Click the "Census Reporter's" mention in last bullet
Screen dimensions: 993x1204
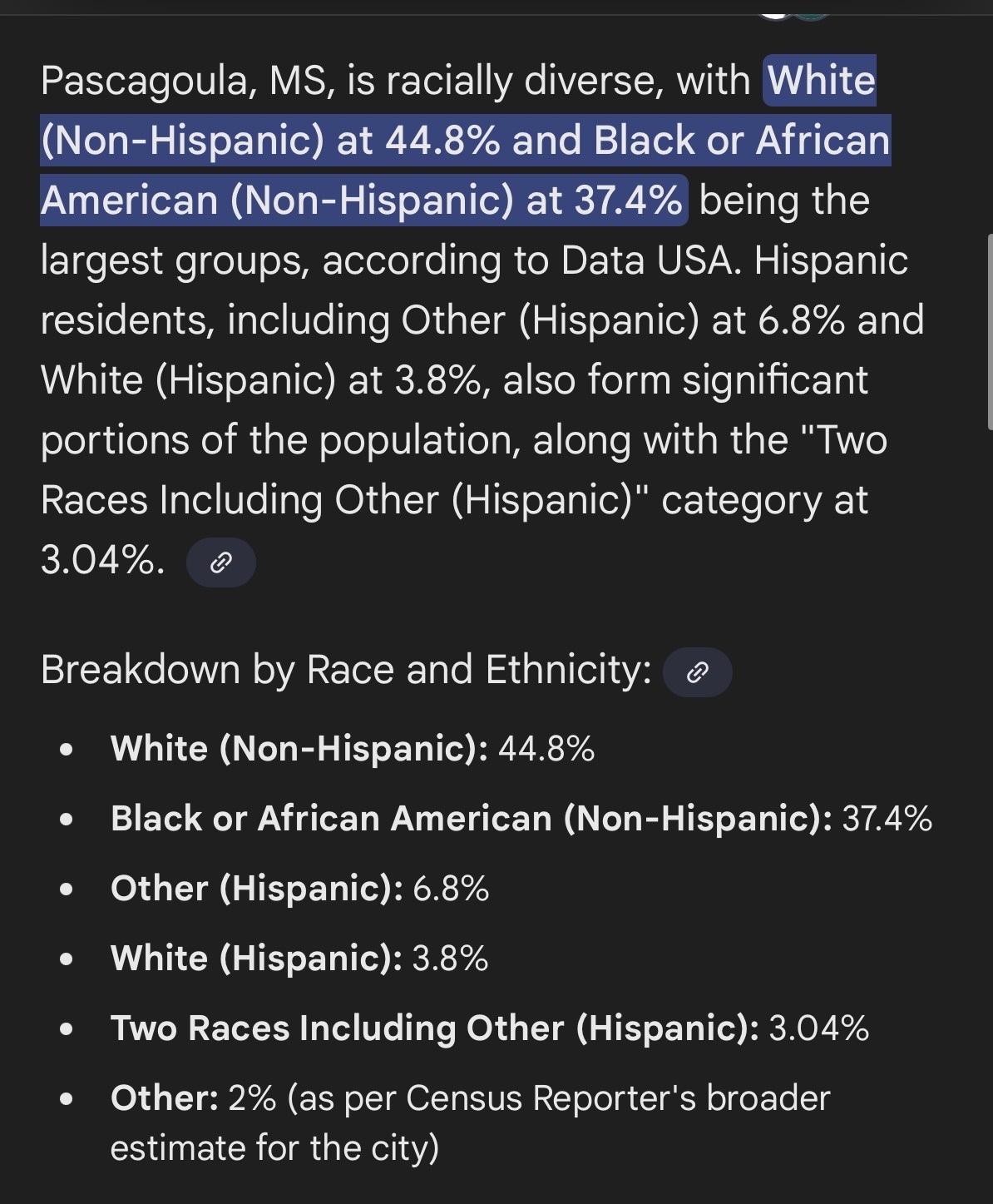[x=551, y=1098]
